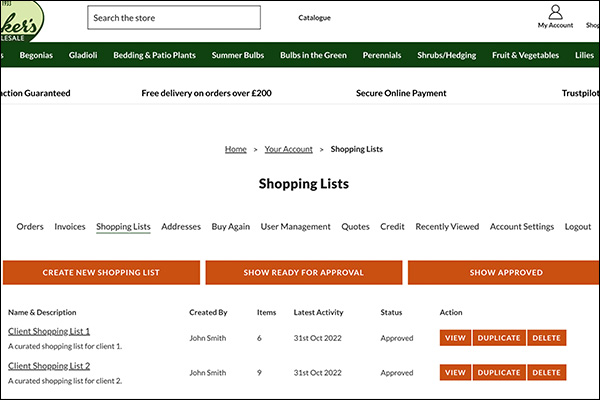This screenshot has height=400, width=600.
Task: Open the Perennials category menu
Action: point(382,55)
